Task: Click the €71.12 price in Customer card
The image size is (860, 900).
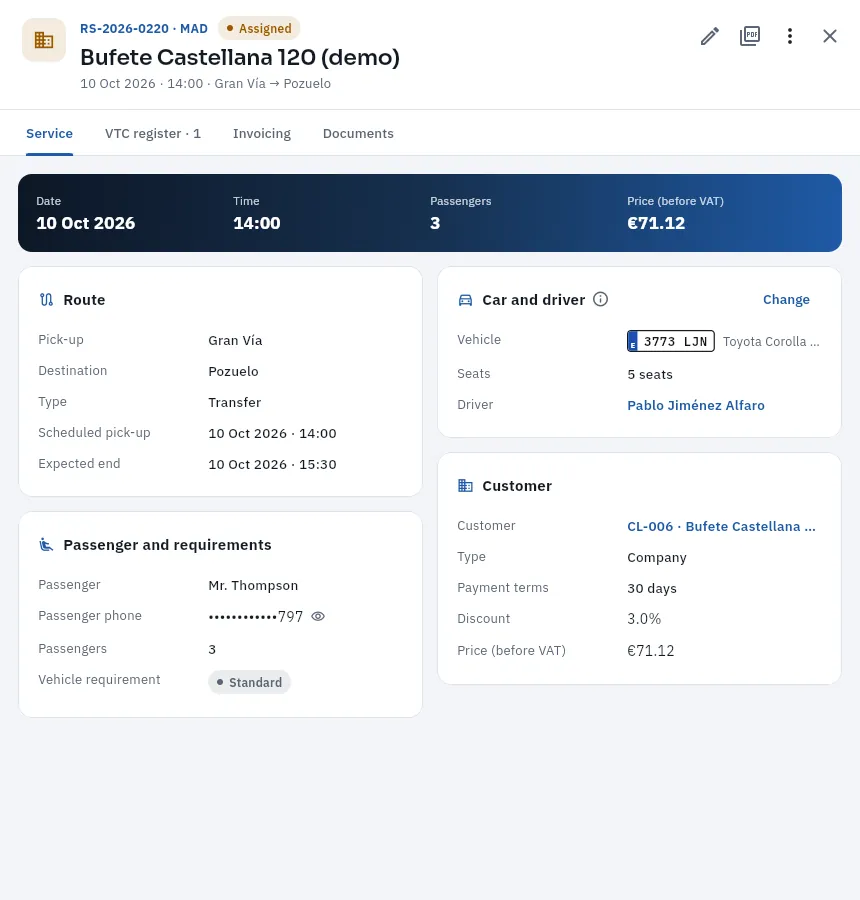Action: click(650, 650)
